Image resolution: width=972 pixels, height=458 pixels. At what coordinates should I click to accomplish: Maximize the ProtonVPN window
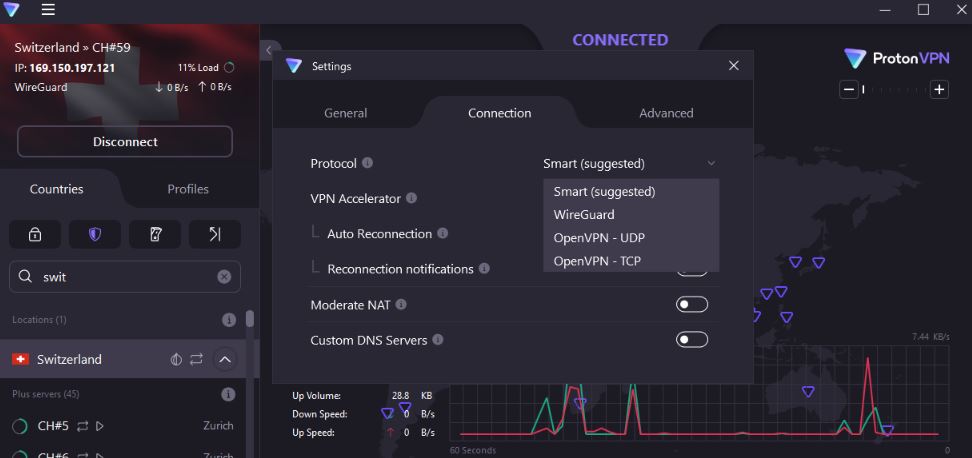(924, 9)
